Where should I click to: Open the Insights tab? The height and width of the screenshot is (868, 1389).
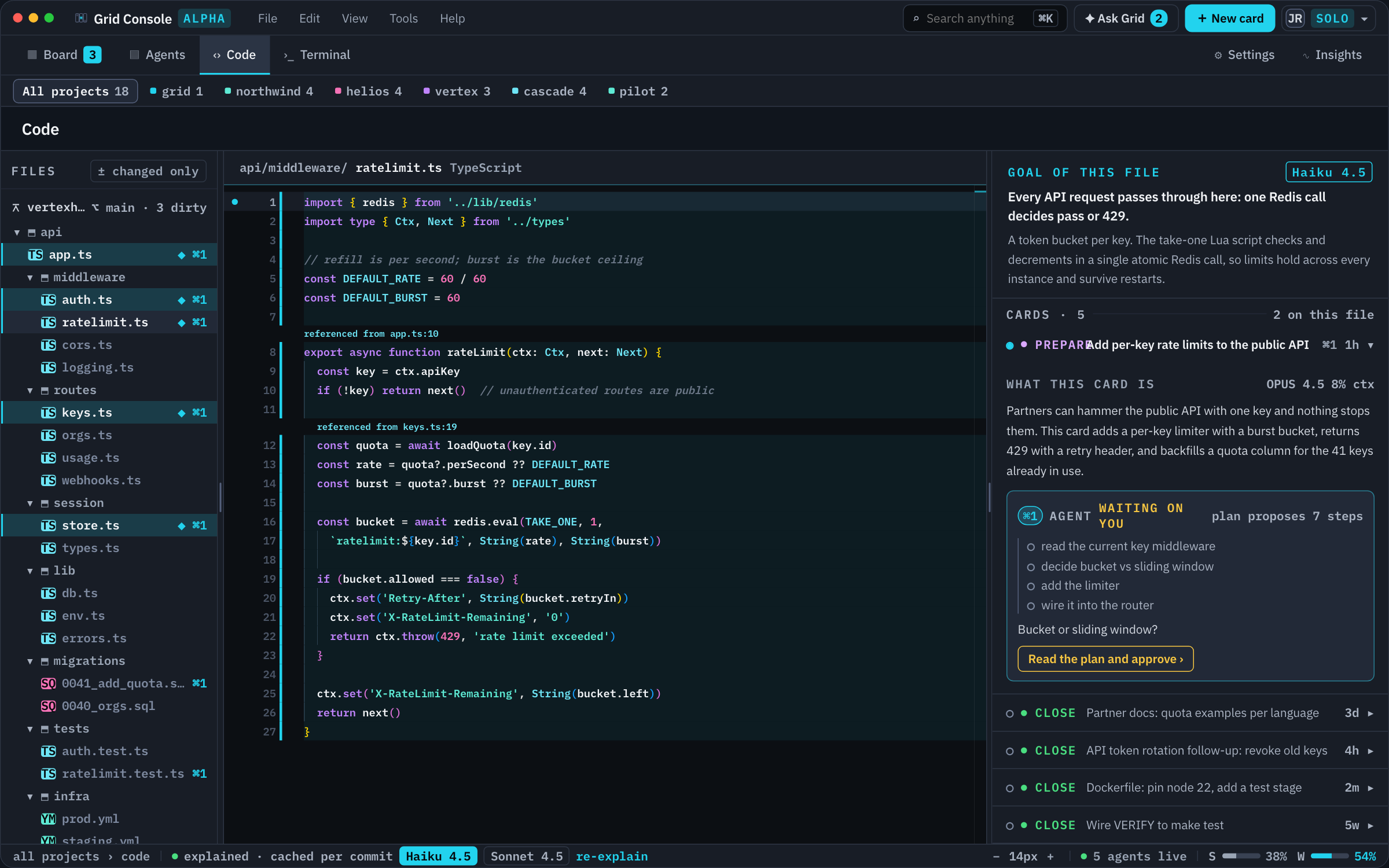[1332, 54]
